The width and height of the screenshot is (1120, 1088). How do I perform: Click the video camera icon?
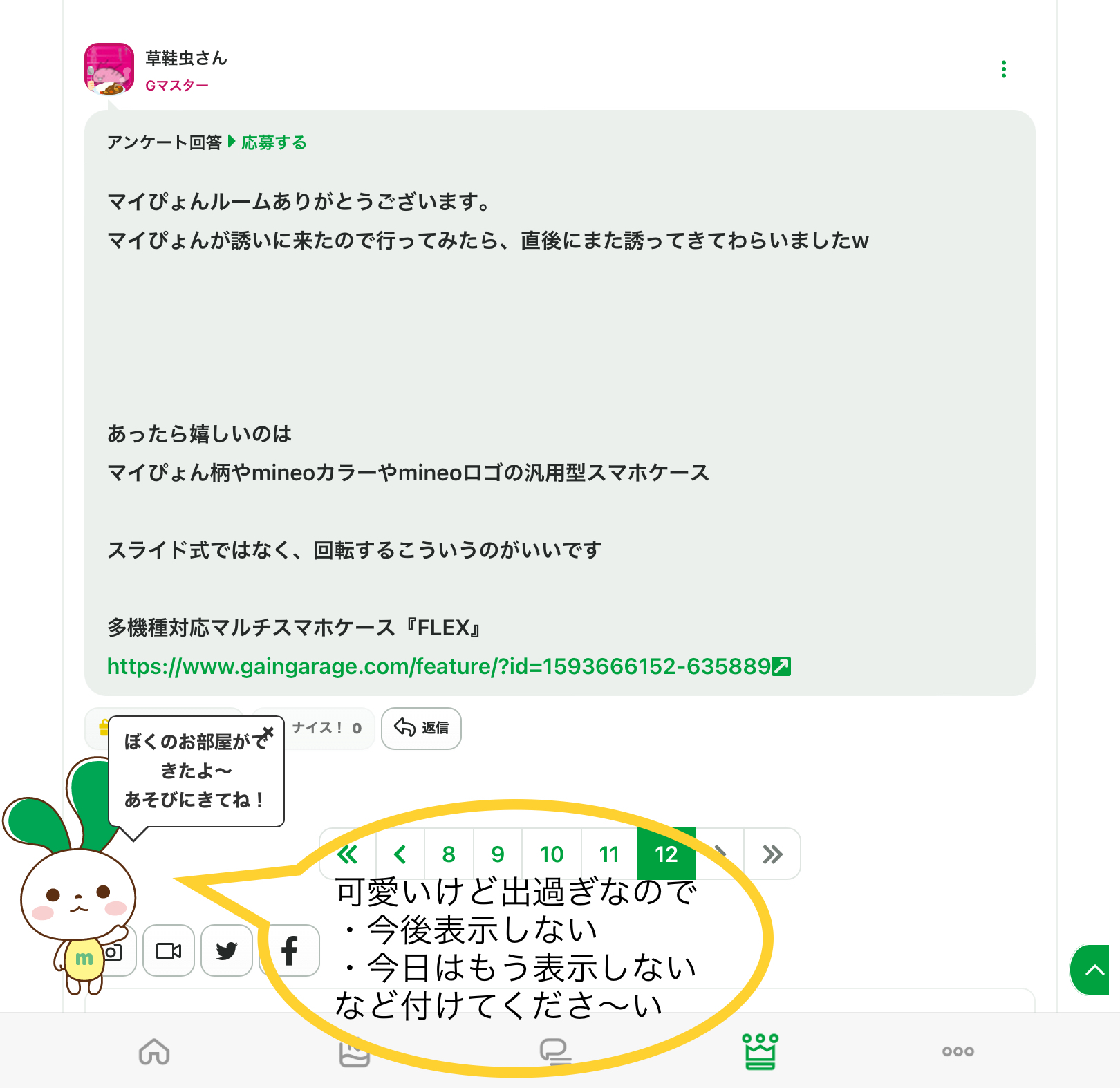coord(169,950)
